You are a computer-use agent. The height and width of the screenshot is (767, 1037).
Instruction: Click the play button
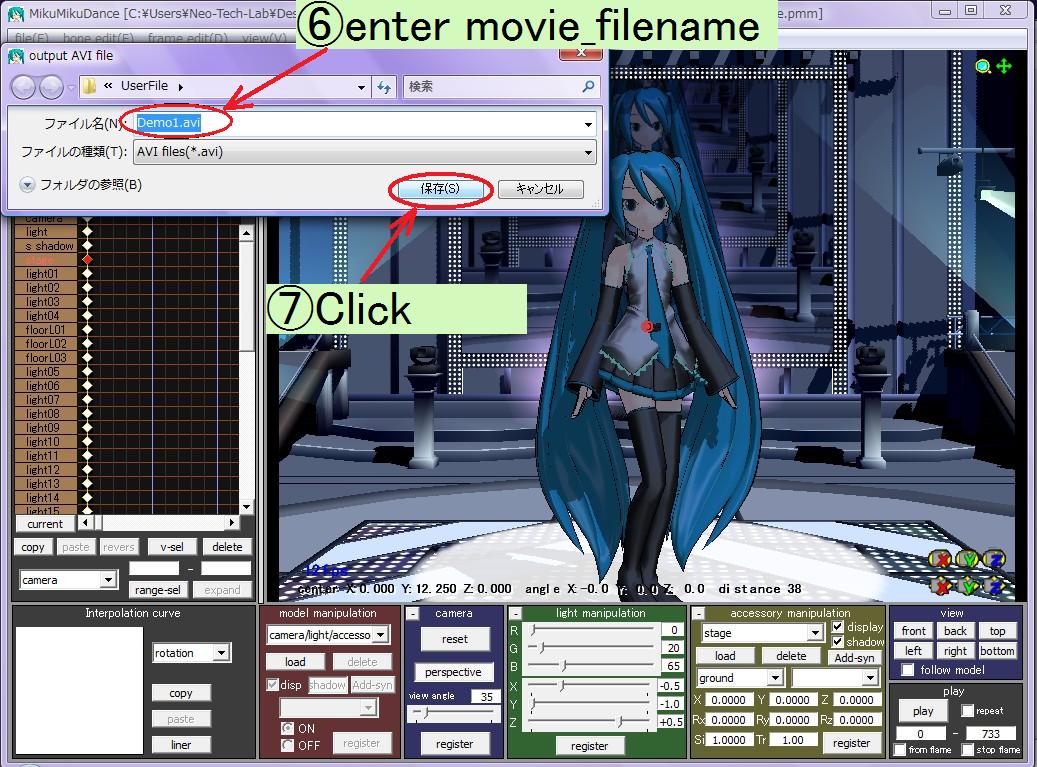point(923,711)
